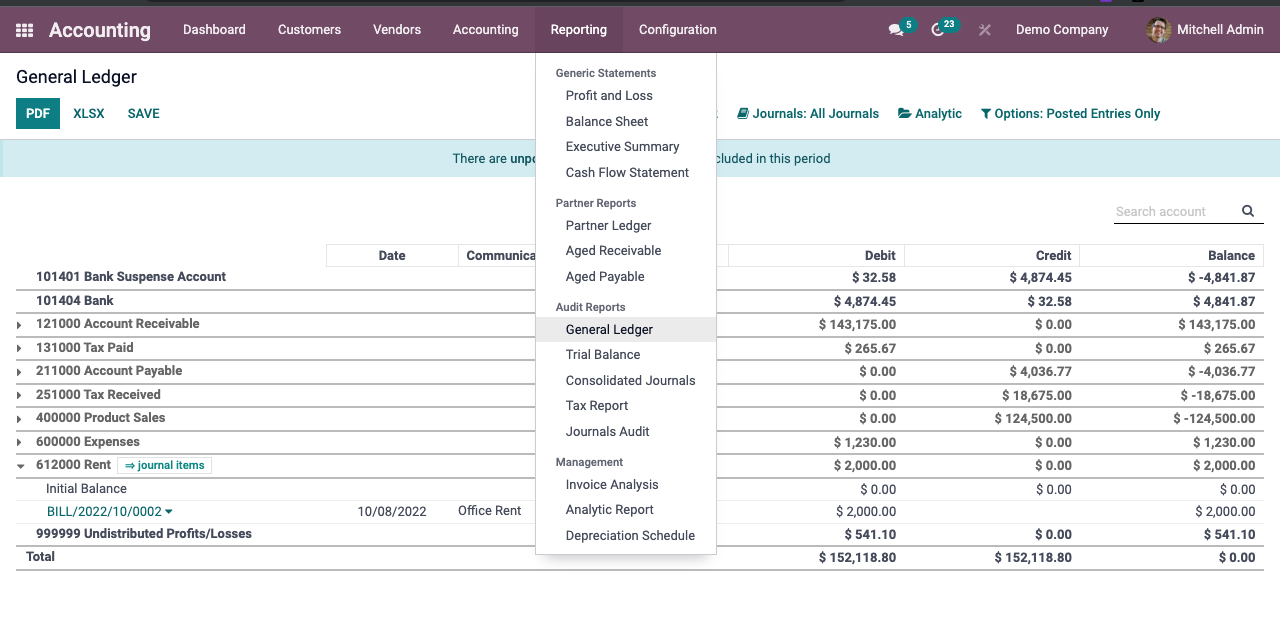The width and height of the screenshot is (1280, 640).
Task: Expand the 121000 Account Receivable row
Action: [x=20, y=325]
